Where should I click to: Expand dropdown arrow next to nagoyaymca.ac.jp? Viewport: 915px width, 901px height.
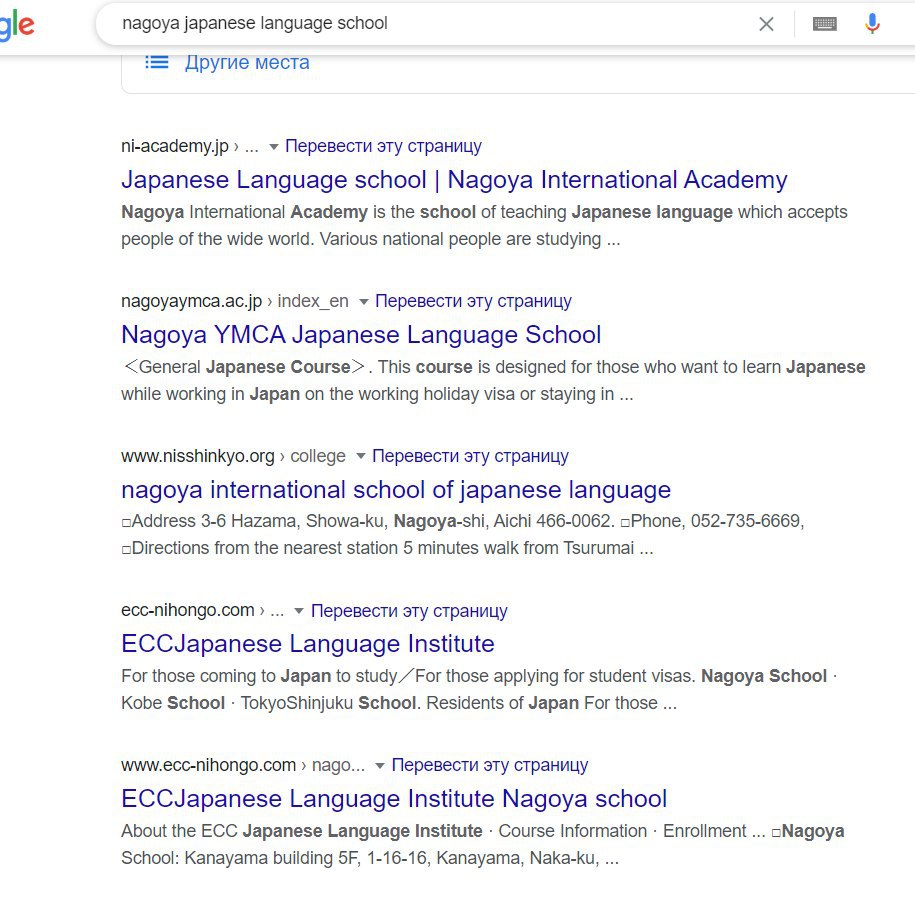point(364,302)
